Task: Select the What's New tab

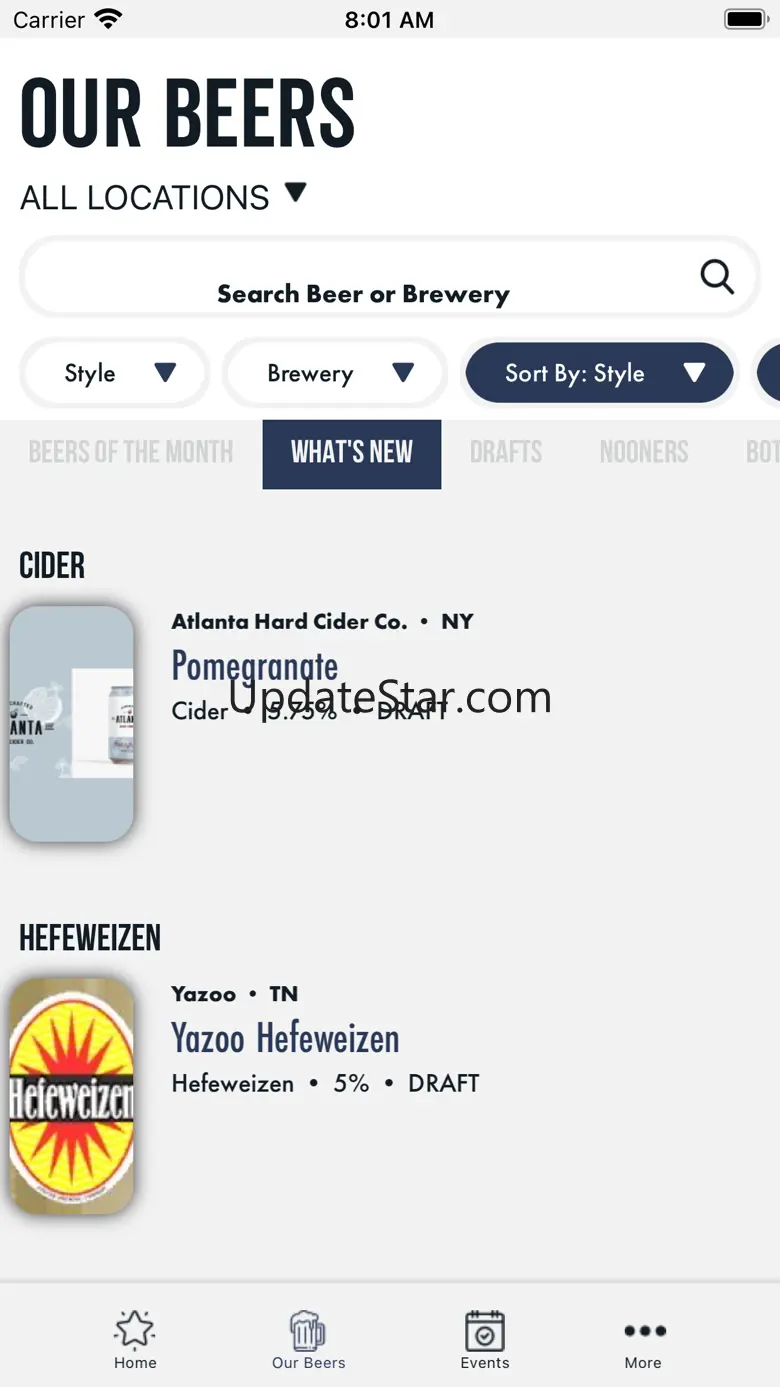Action: 352,454
